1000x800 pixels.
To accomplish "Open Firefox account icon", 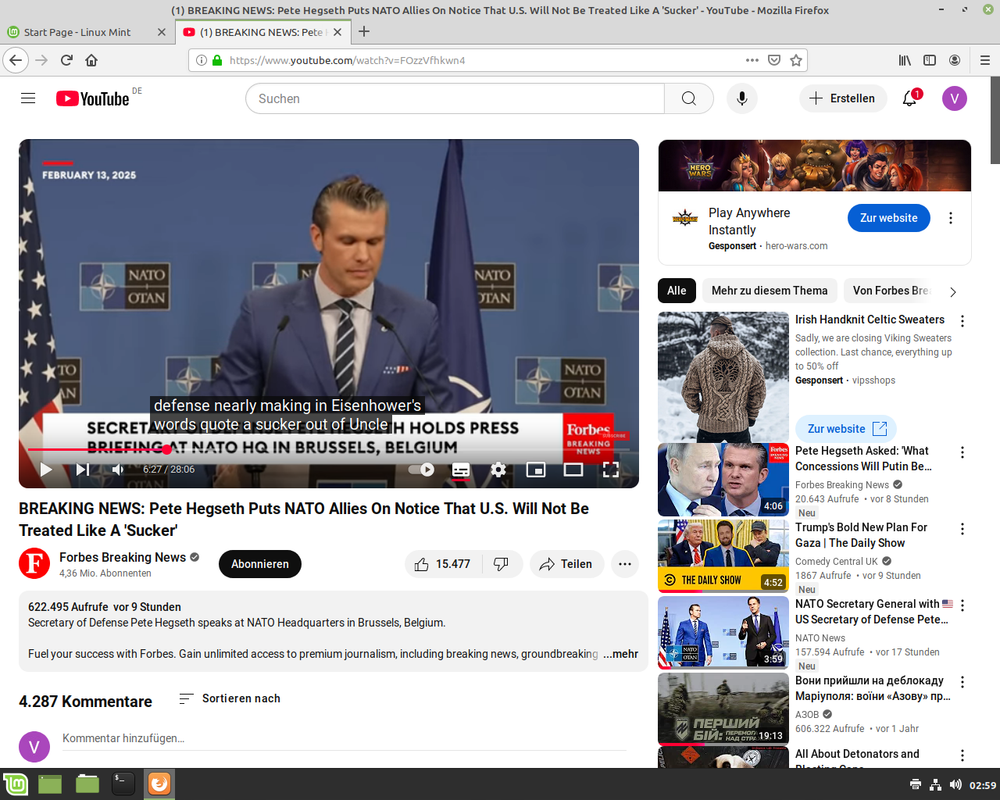I will coord(955,60).
